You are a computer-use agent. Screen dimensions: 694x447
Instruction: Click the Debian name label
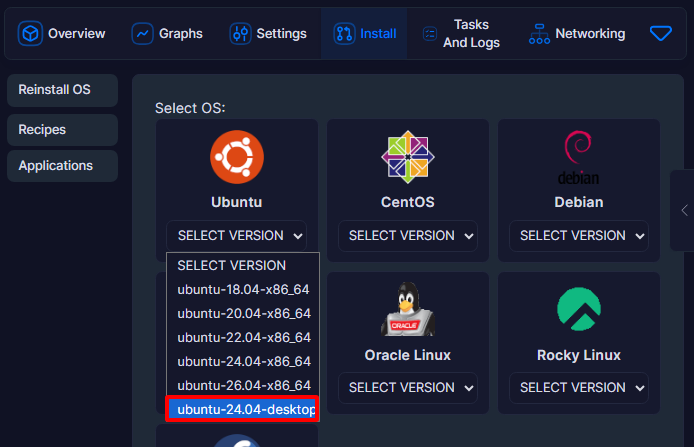578,202
